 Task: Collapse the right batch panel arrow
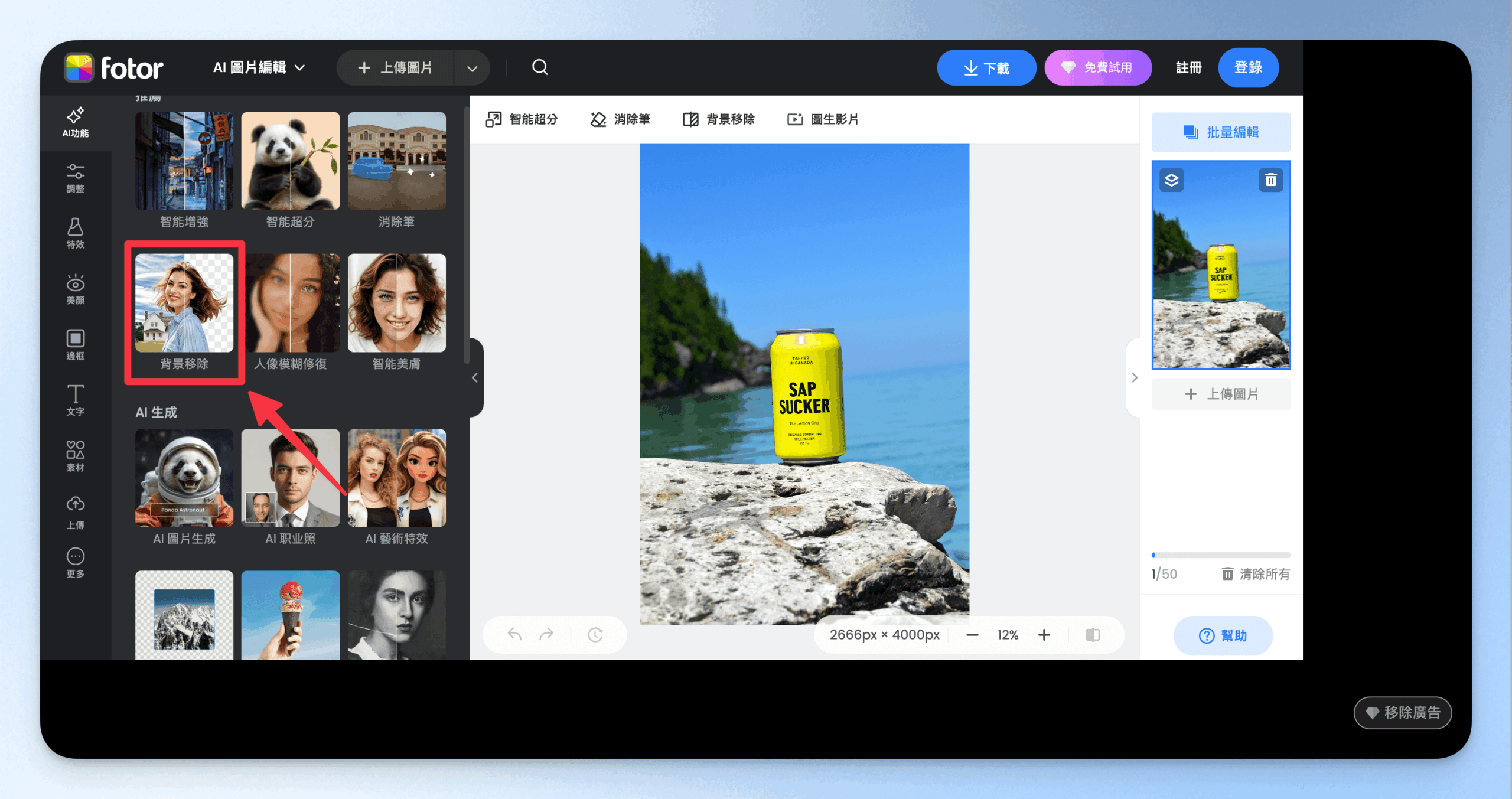[x=1134, y=378]
